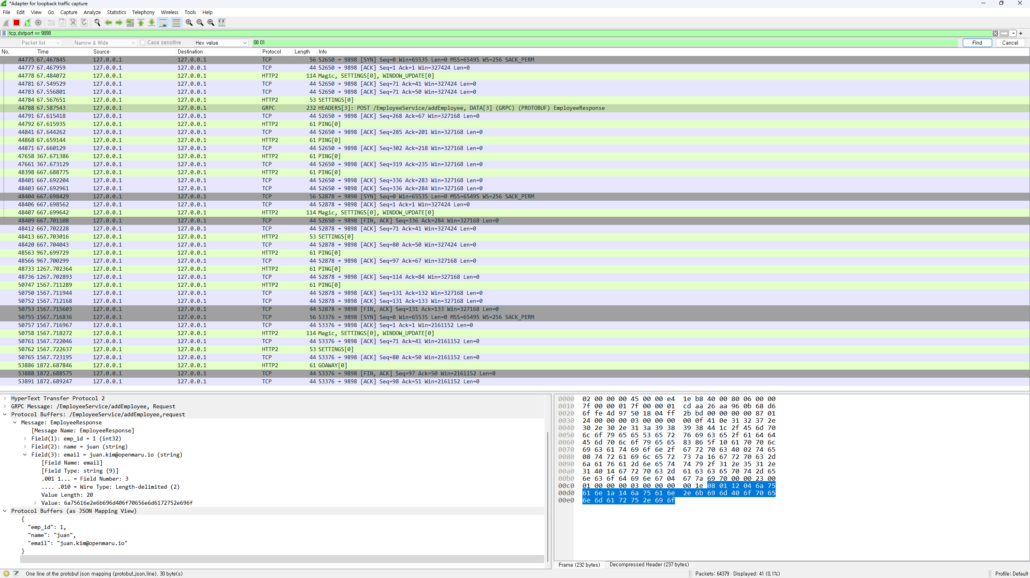
Task: Enable the Case sensitive checkbox
Action: (x=143, y=43)
